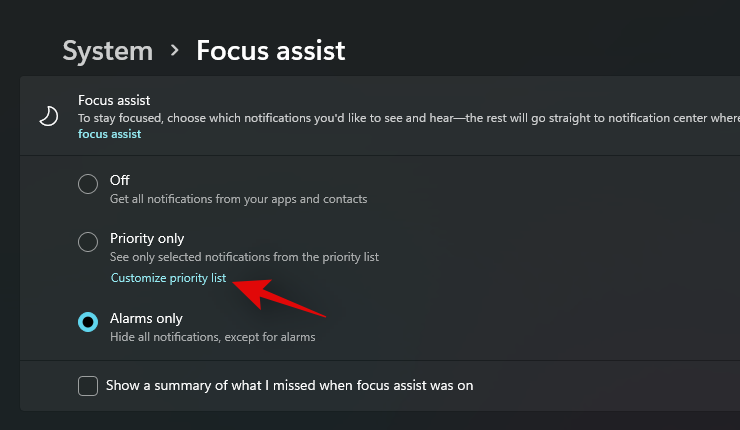Select the Off radio button
This screenshot has height=430, width=740.
[88, 183]
